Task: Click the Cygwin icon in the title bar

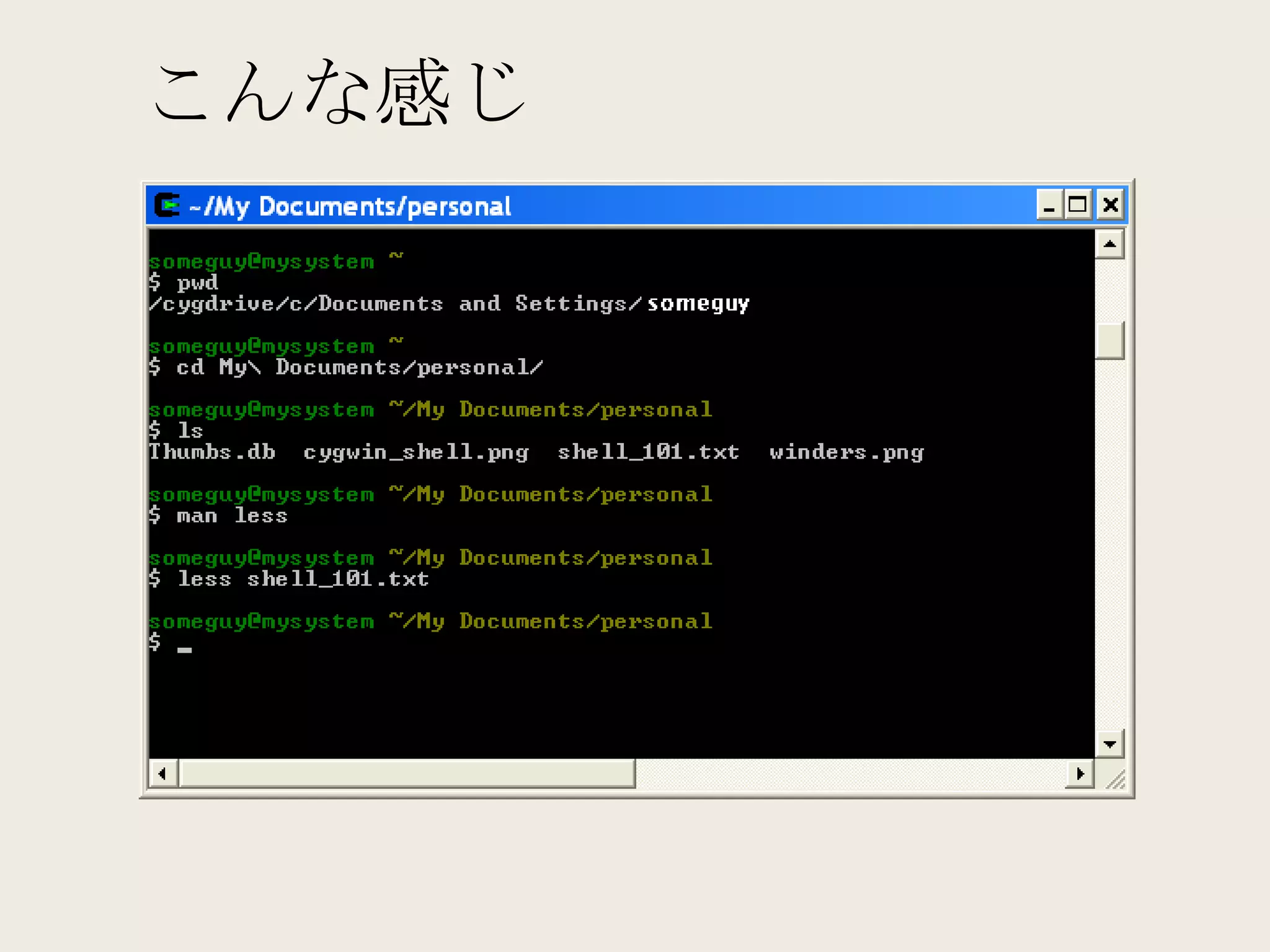Action: (x=167, y=206)
